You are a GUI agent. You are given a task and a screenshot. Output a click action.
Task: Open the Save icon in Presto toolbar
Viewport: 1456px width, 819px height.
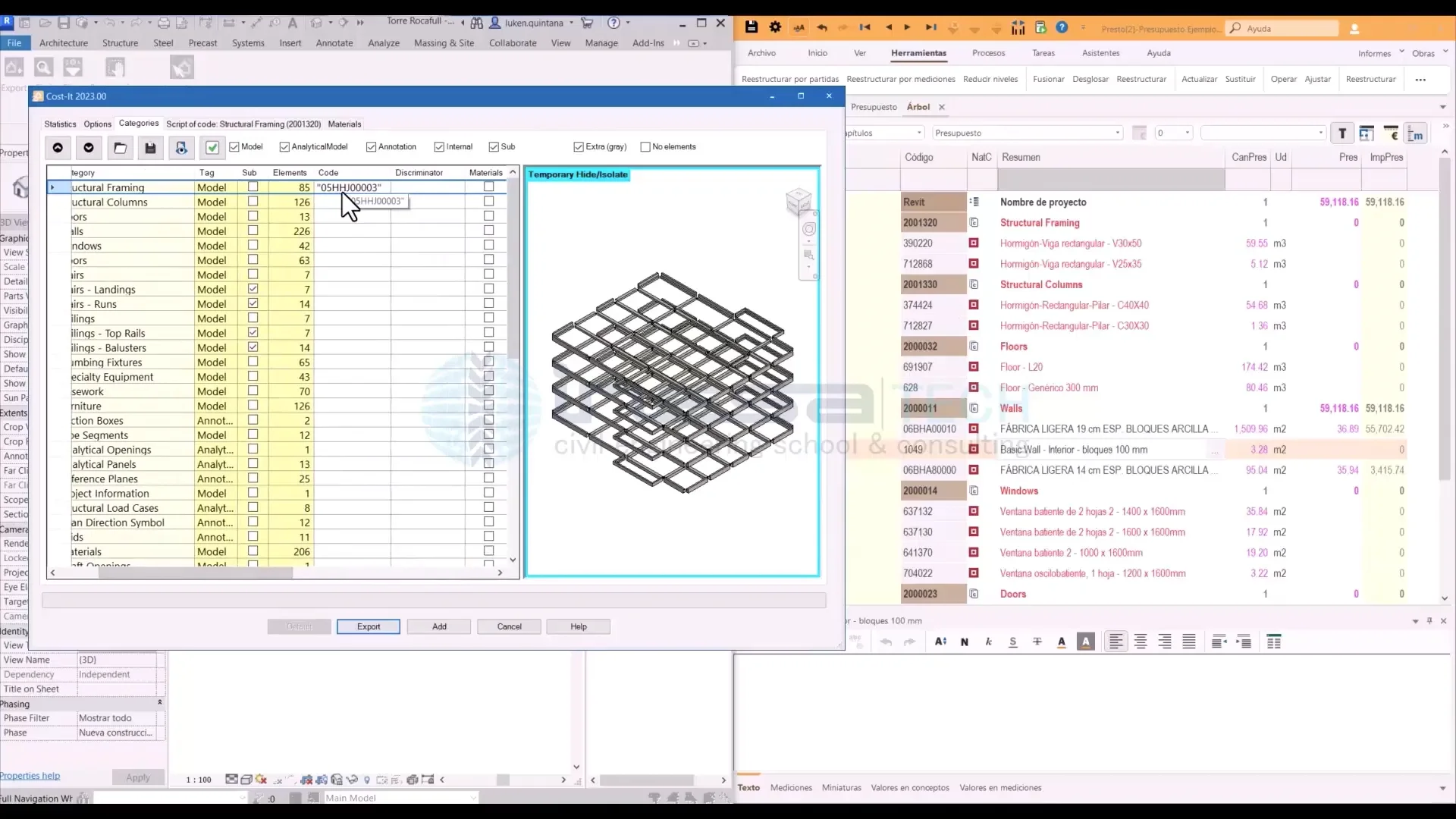(x=751, y=27)
